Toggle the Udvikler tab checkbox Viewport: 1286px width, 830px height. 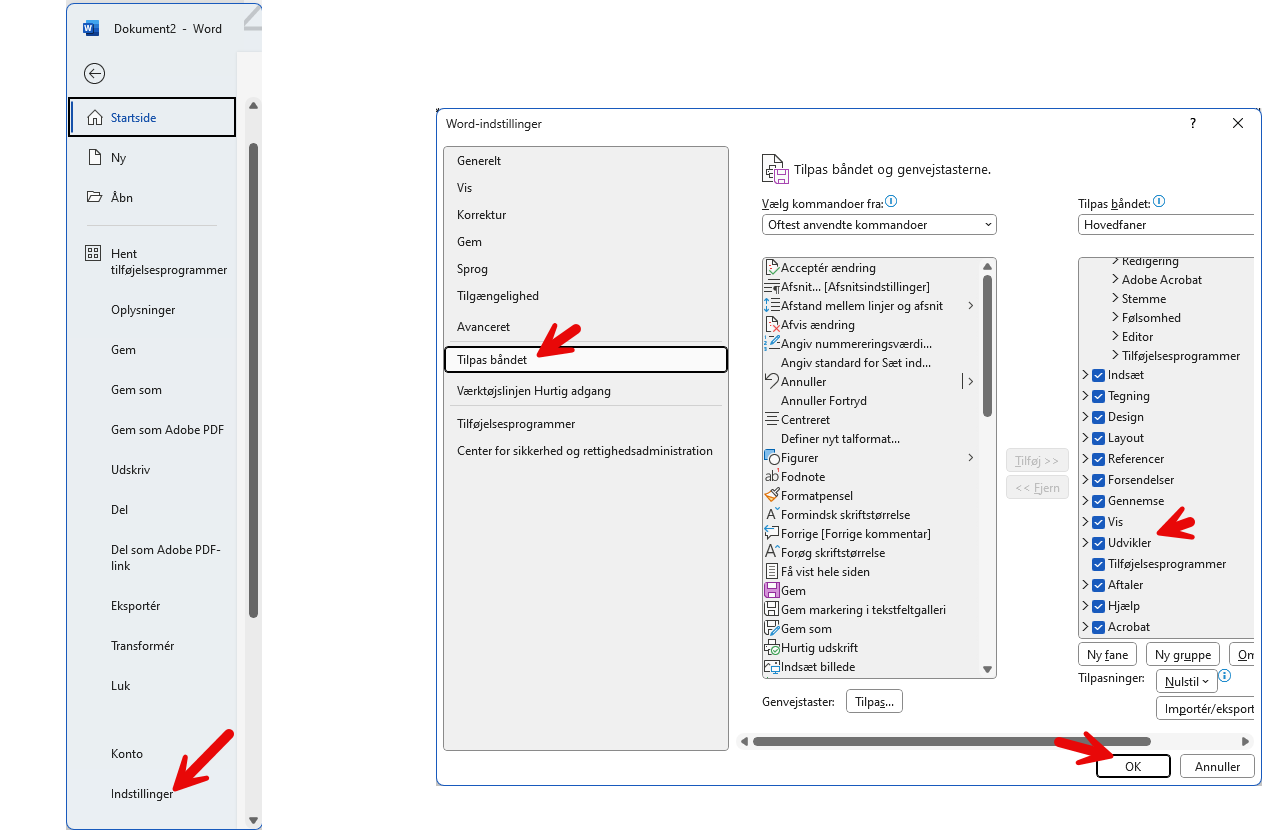point(1098,543)
